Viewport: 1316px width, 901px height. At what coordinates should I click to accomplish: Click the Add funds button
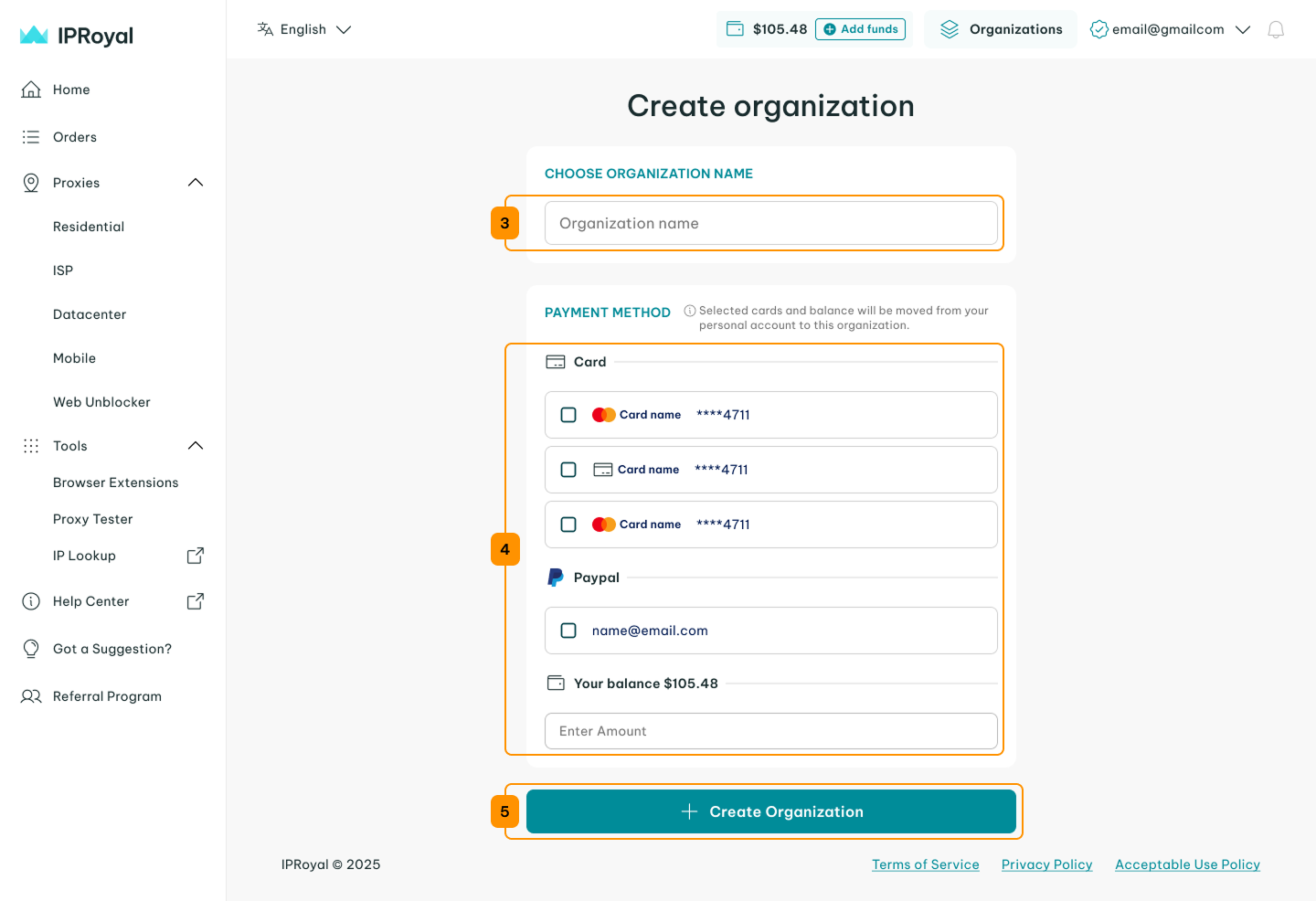pos(860,29)
